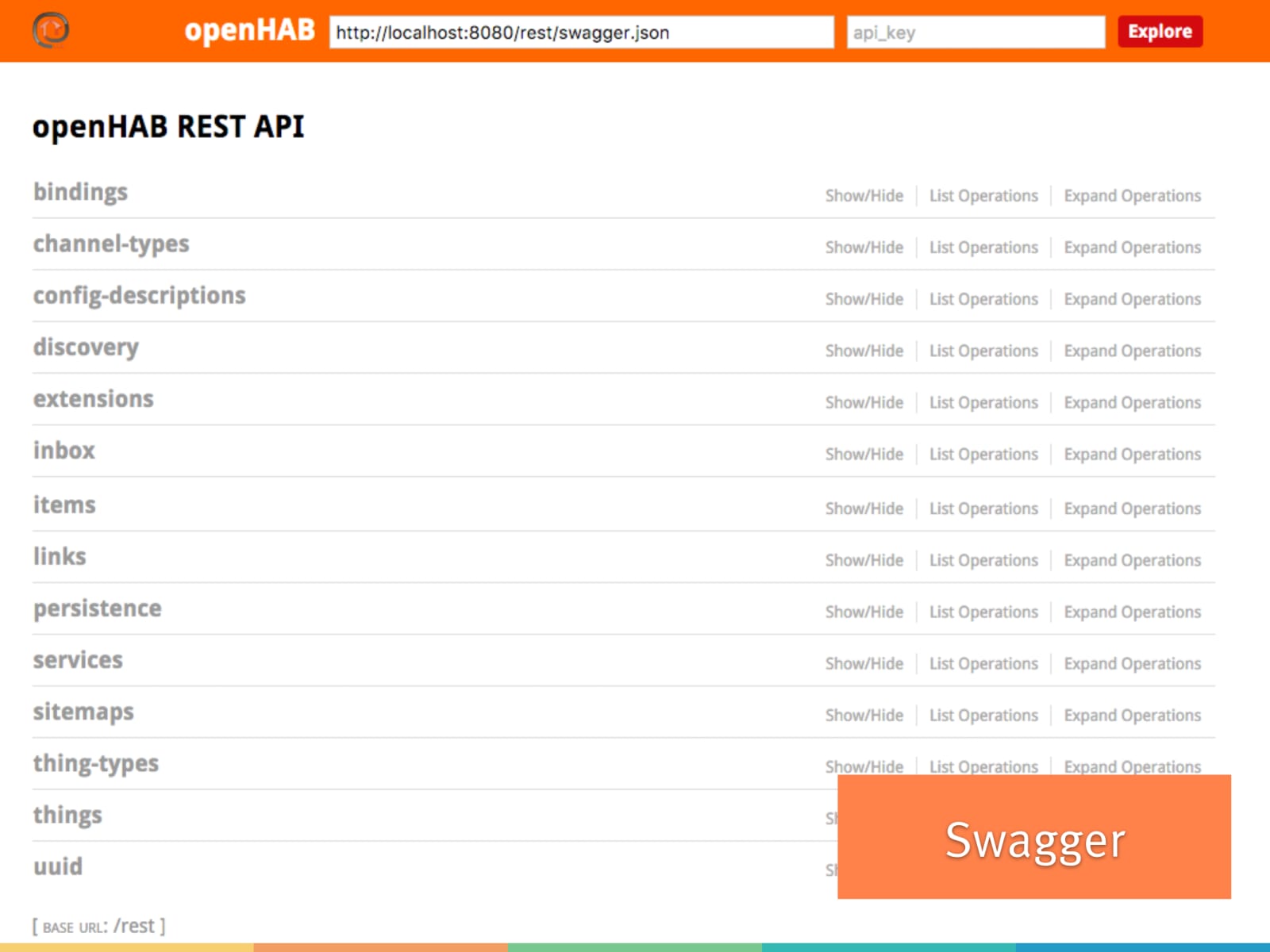List Operations for inbox

click(x=983, y=455)
